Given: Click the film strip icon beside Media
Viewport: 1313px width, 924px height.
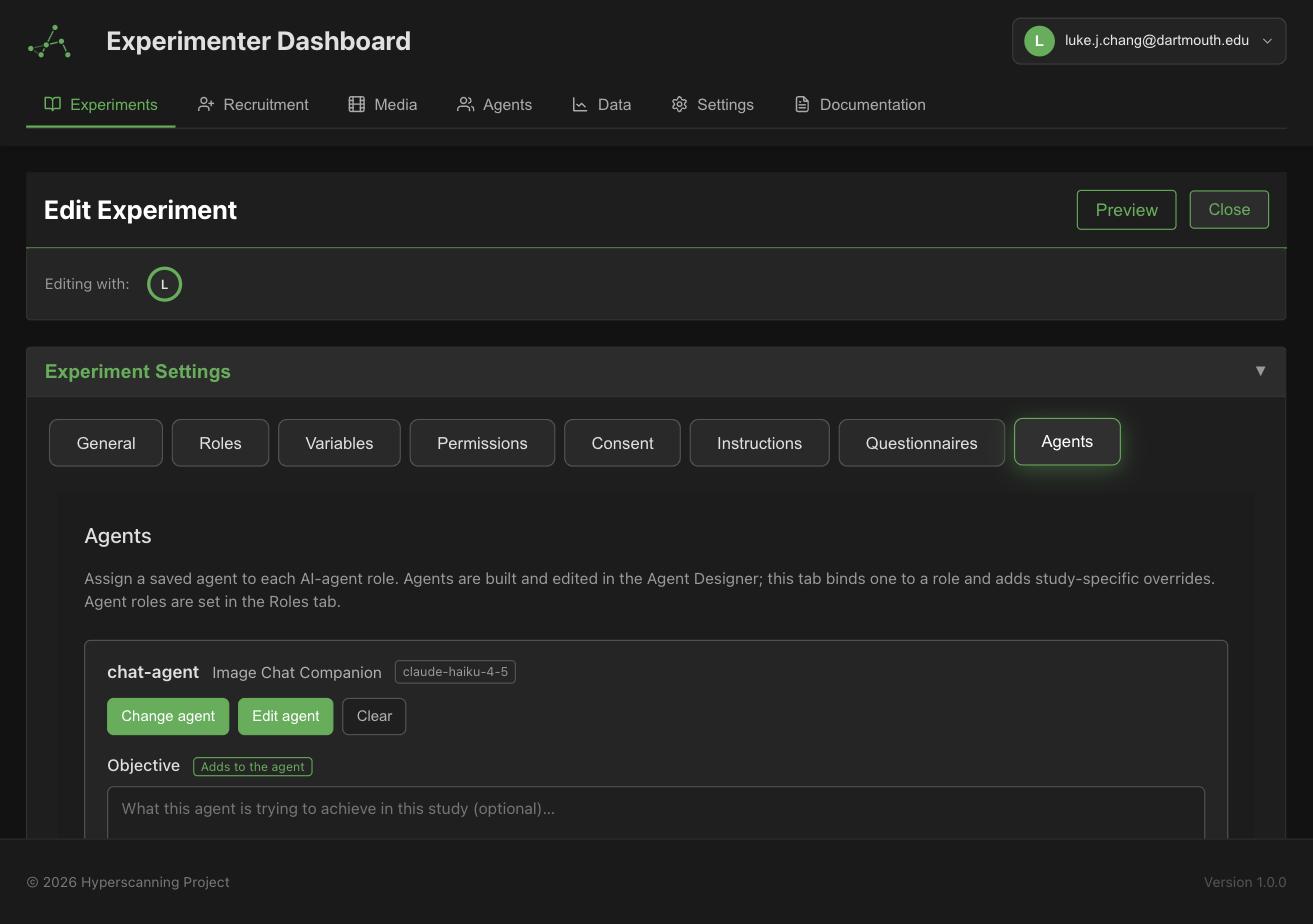Looking at the screenshot, I should click(x=356, y=104).
